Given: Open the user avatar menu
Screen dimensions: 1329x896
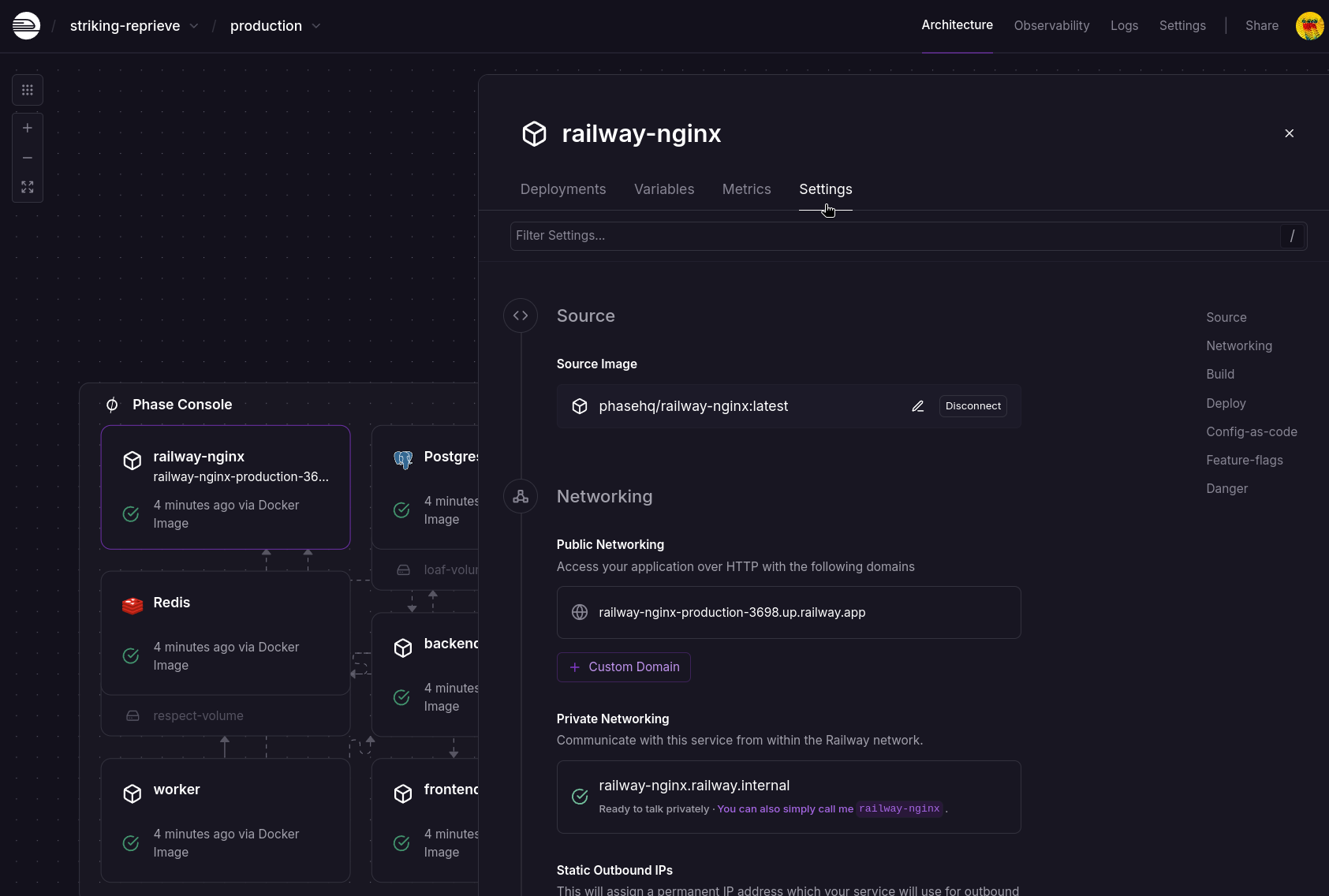Looking at the screenshot, I should [1309, 26].
